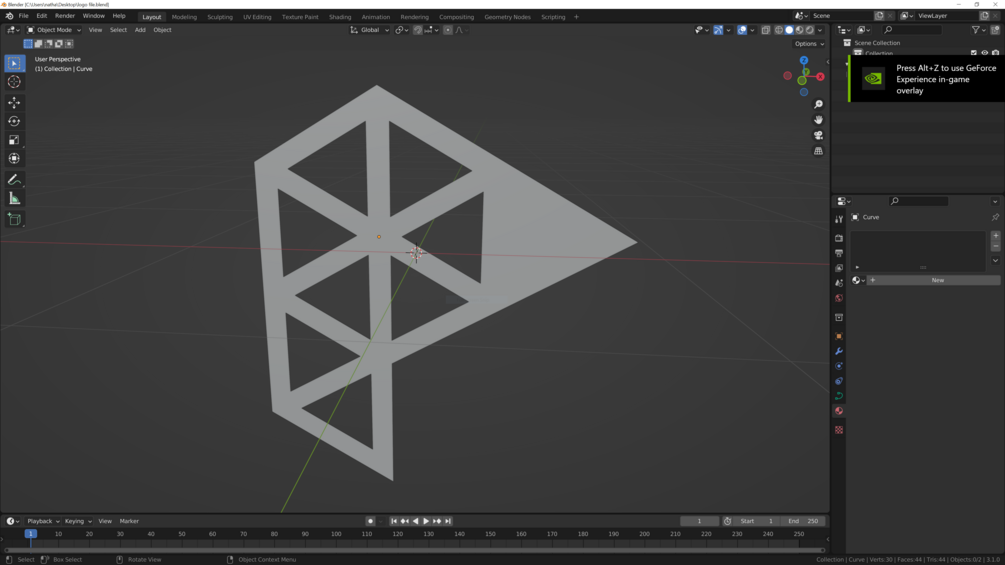
Task: Select the Measure tool
Action: [x=14, y=199]
